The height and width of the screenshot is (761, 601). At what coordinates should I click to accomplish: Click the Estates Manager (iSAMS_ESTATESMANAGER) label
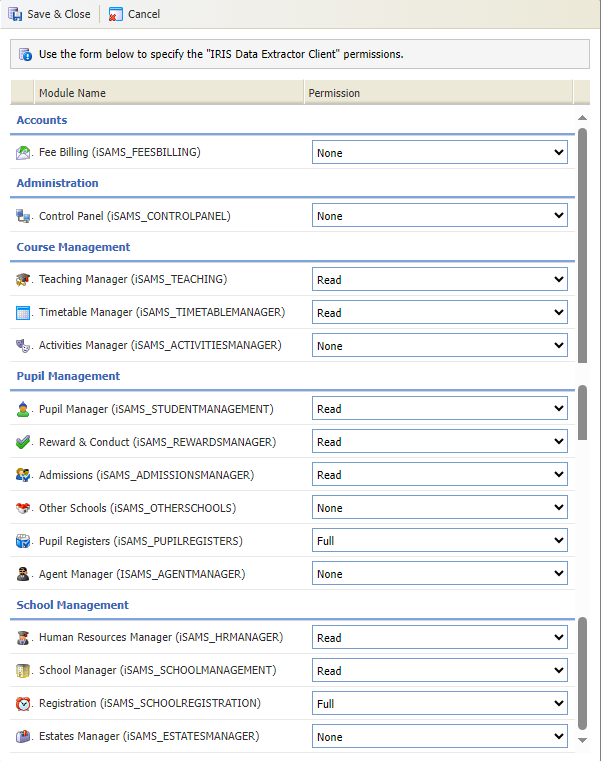tap(149, 736)
